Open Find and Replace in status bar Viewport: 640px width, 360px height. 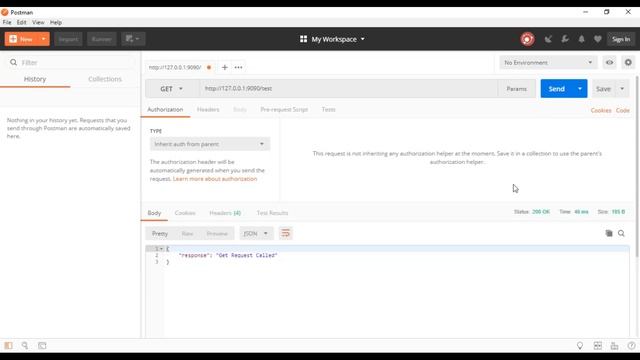point(25,346)
